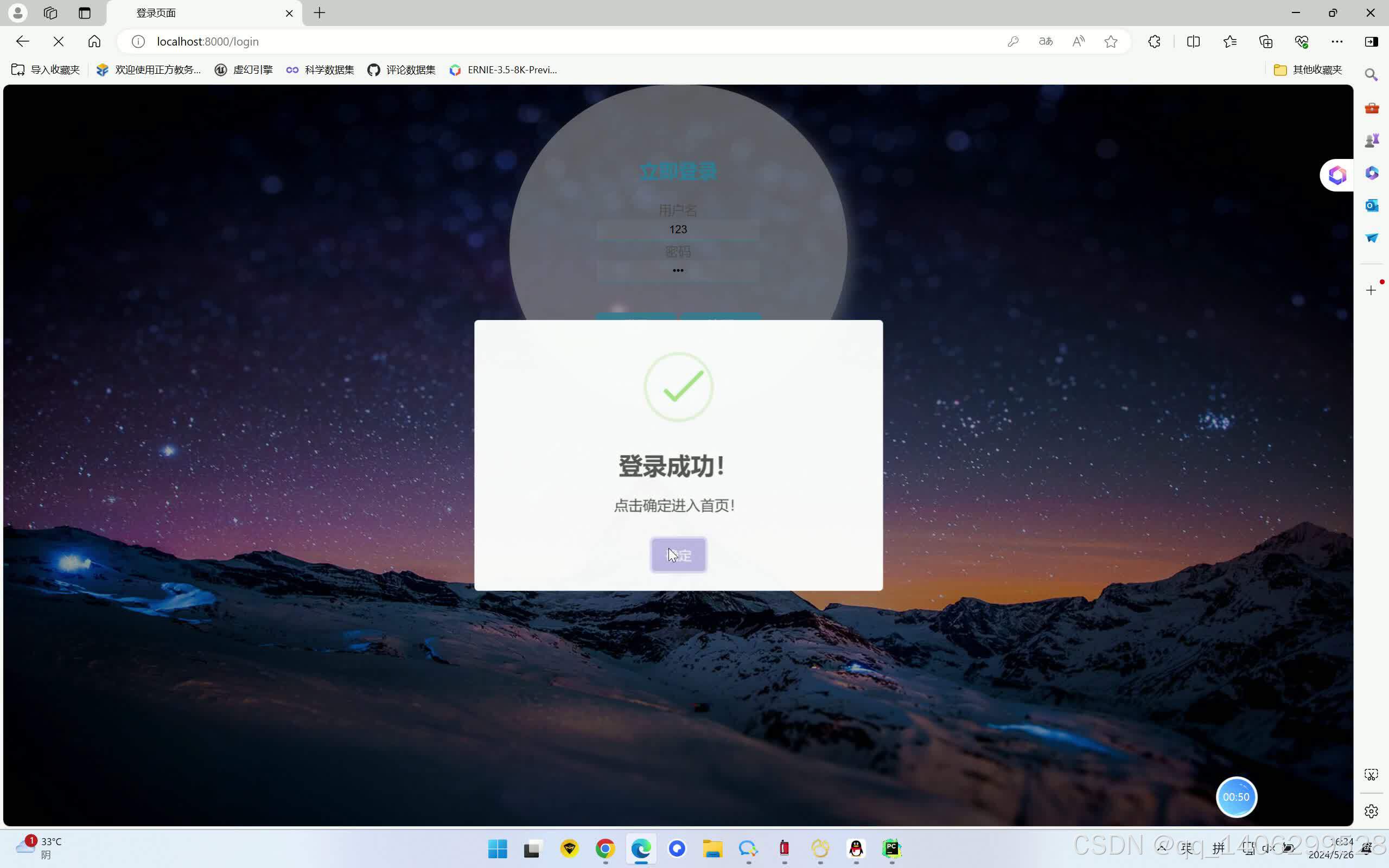This screenshot has width=1389, height=868.
Task: Open the browser profile avatar
Action: 18,12
